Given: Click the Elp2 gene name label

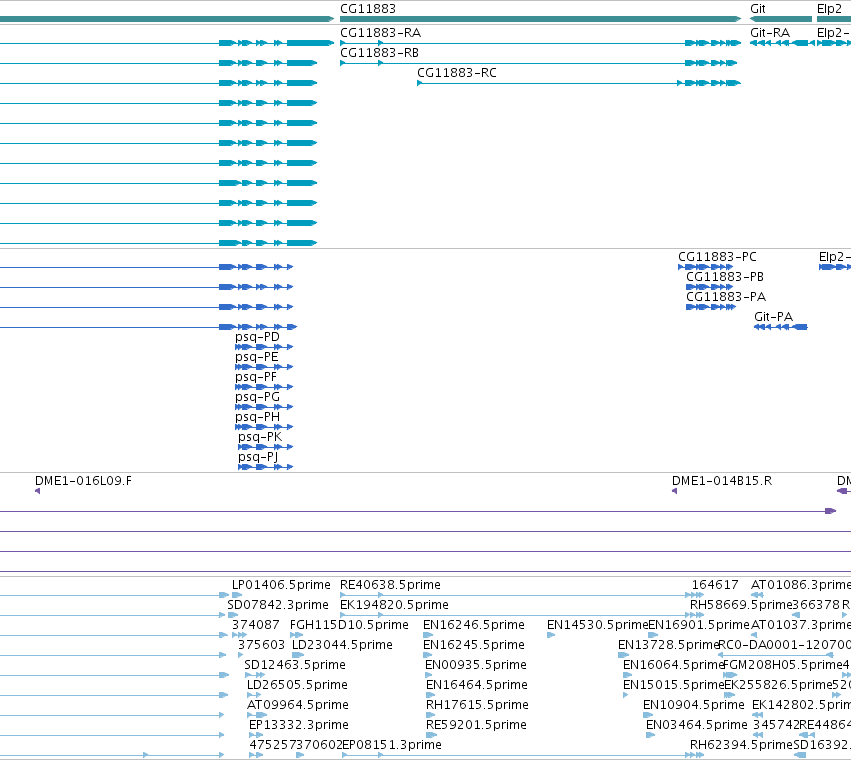Looking at the screenshot, I should [x=829, y=9].
